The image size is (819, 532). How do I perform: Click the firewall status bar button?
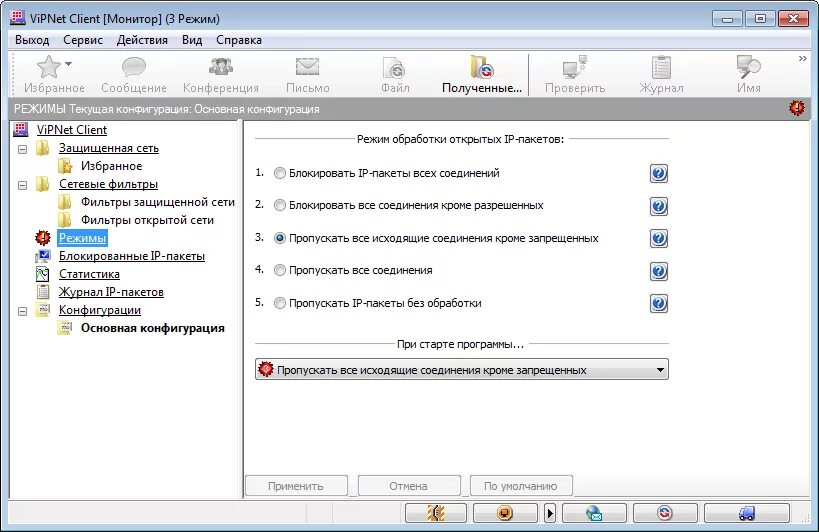click(436, 513)
